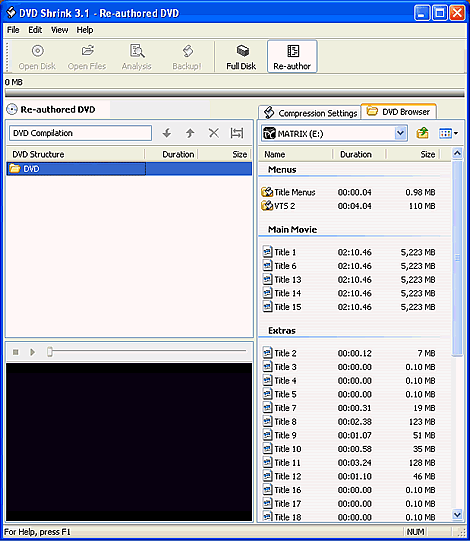
Task: Open the Edit menu
Action: [35, 30]
